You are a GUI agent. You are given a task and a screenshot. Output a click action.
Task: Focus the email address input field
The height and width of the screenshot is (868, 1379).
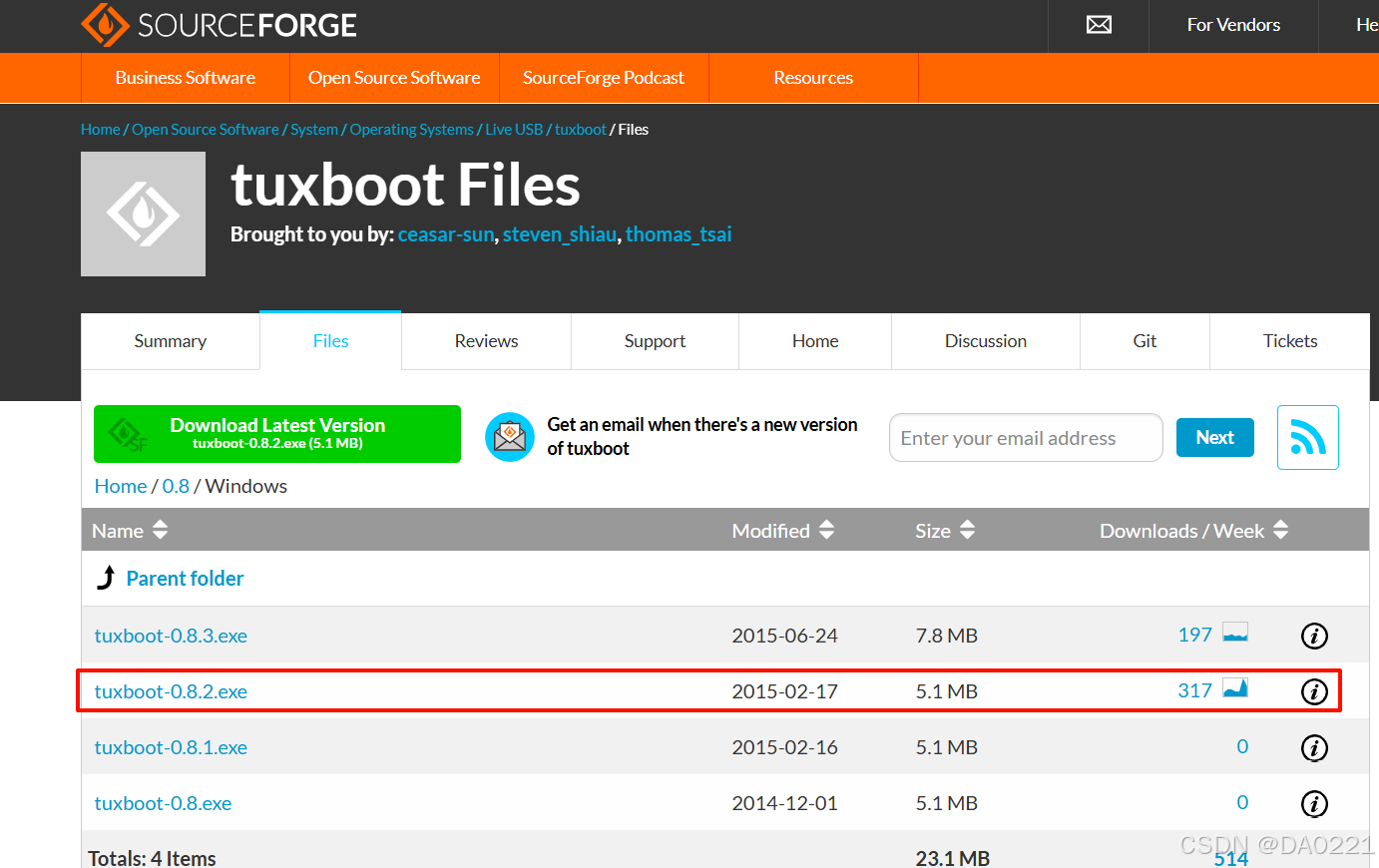pos(1026,438)
